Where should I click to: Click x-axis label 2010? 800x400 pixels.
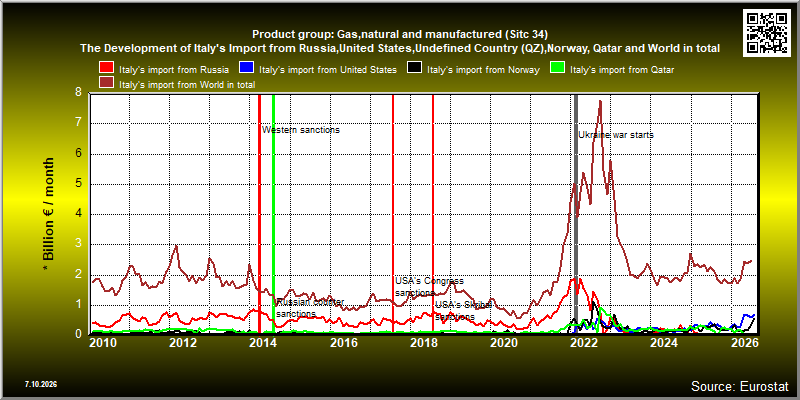pos(104,343)
